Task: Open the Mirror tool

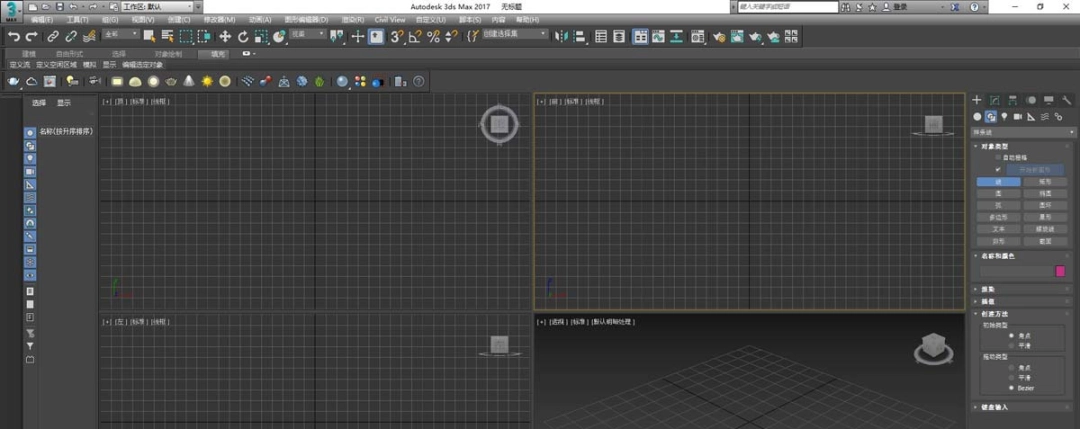Action: click(561, 36)
